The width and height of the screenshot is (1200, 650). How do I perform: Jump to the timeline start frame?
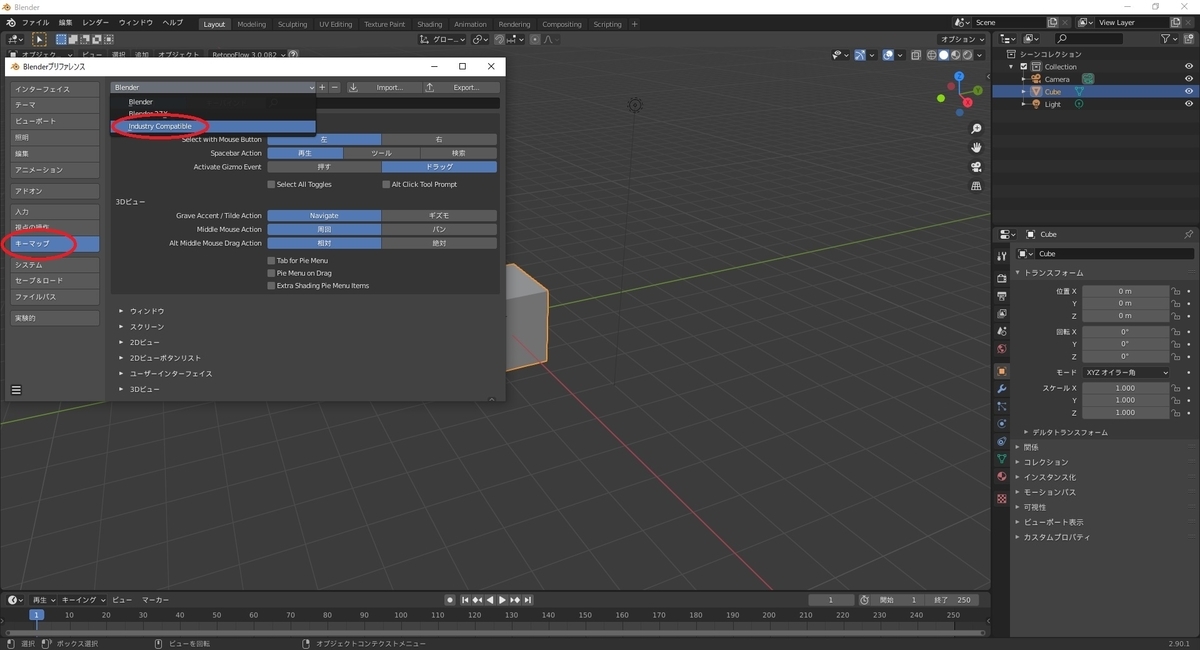coord(467,600)
